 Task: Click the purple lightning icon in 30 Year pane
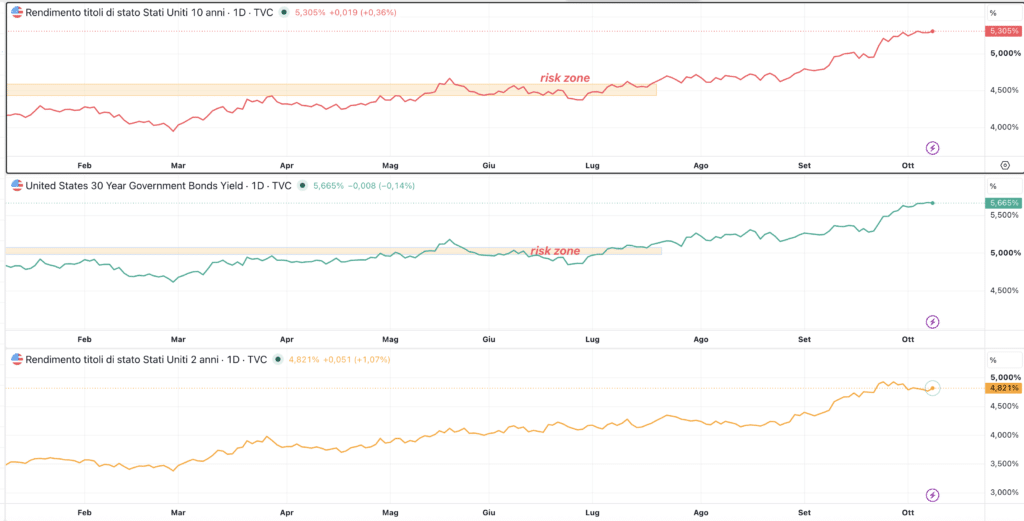933,321
